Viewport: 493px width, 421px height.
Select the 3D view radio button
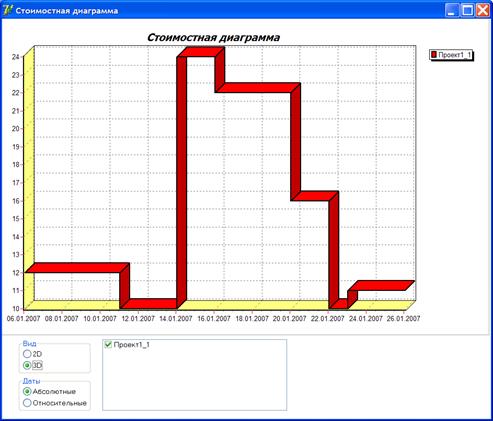pos(27,365)
